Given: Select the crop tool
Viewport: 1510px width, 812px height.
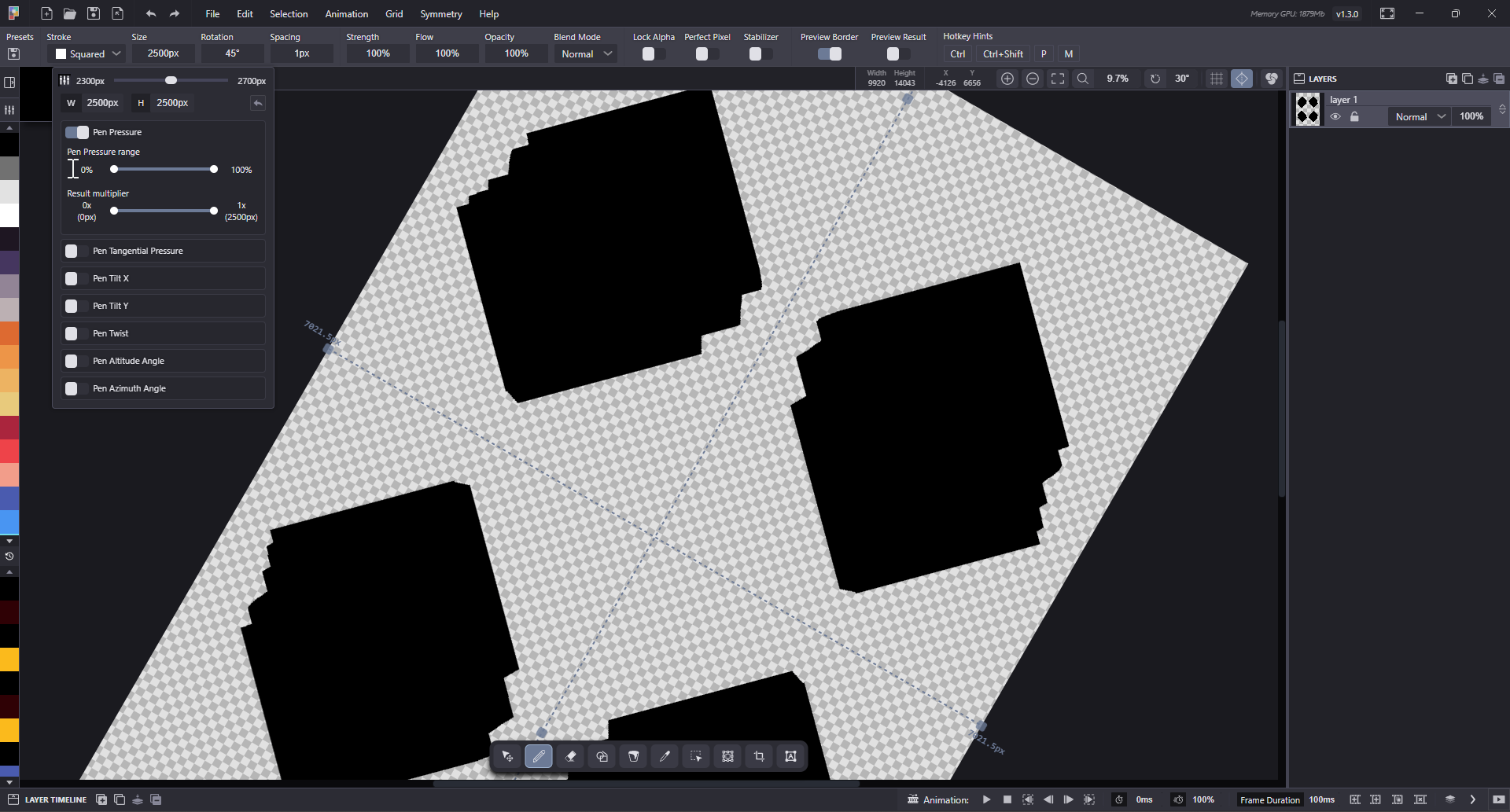Looking at the screenshot, I should [x=759, y=756].
